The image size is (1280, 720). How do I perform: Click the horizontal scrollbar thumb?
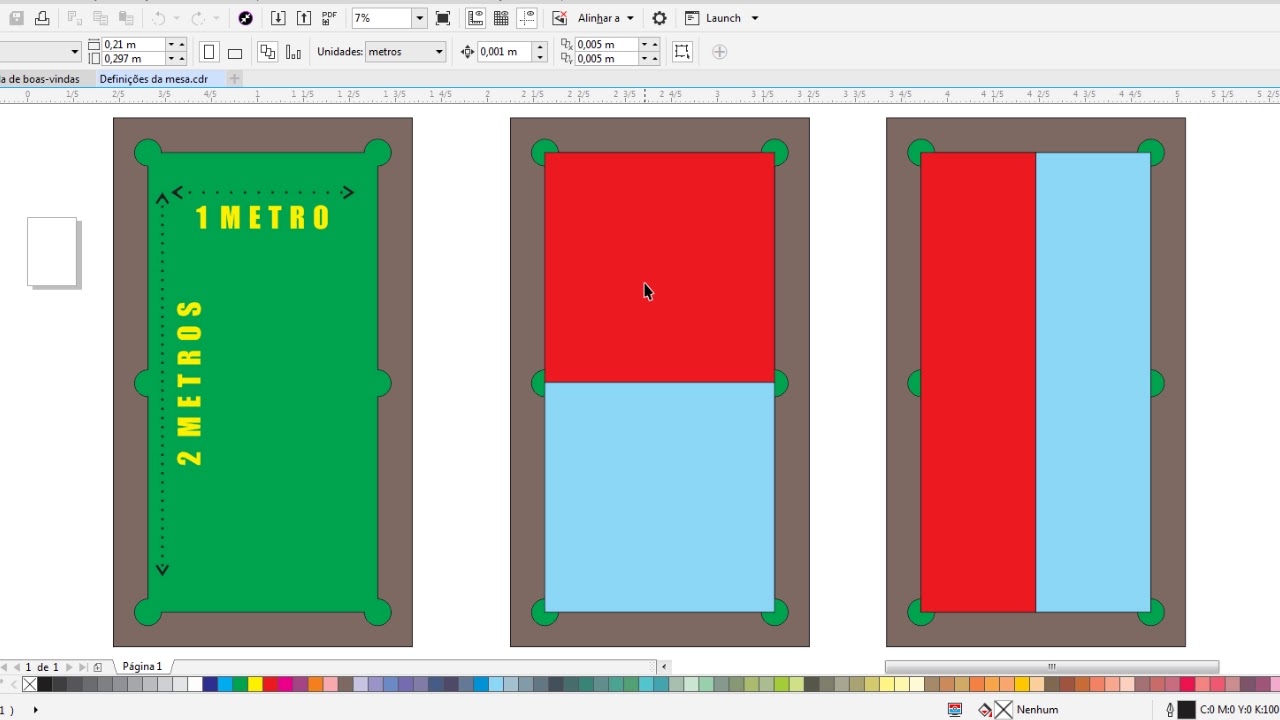1051,667
